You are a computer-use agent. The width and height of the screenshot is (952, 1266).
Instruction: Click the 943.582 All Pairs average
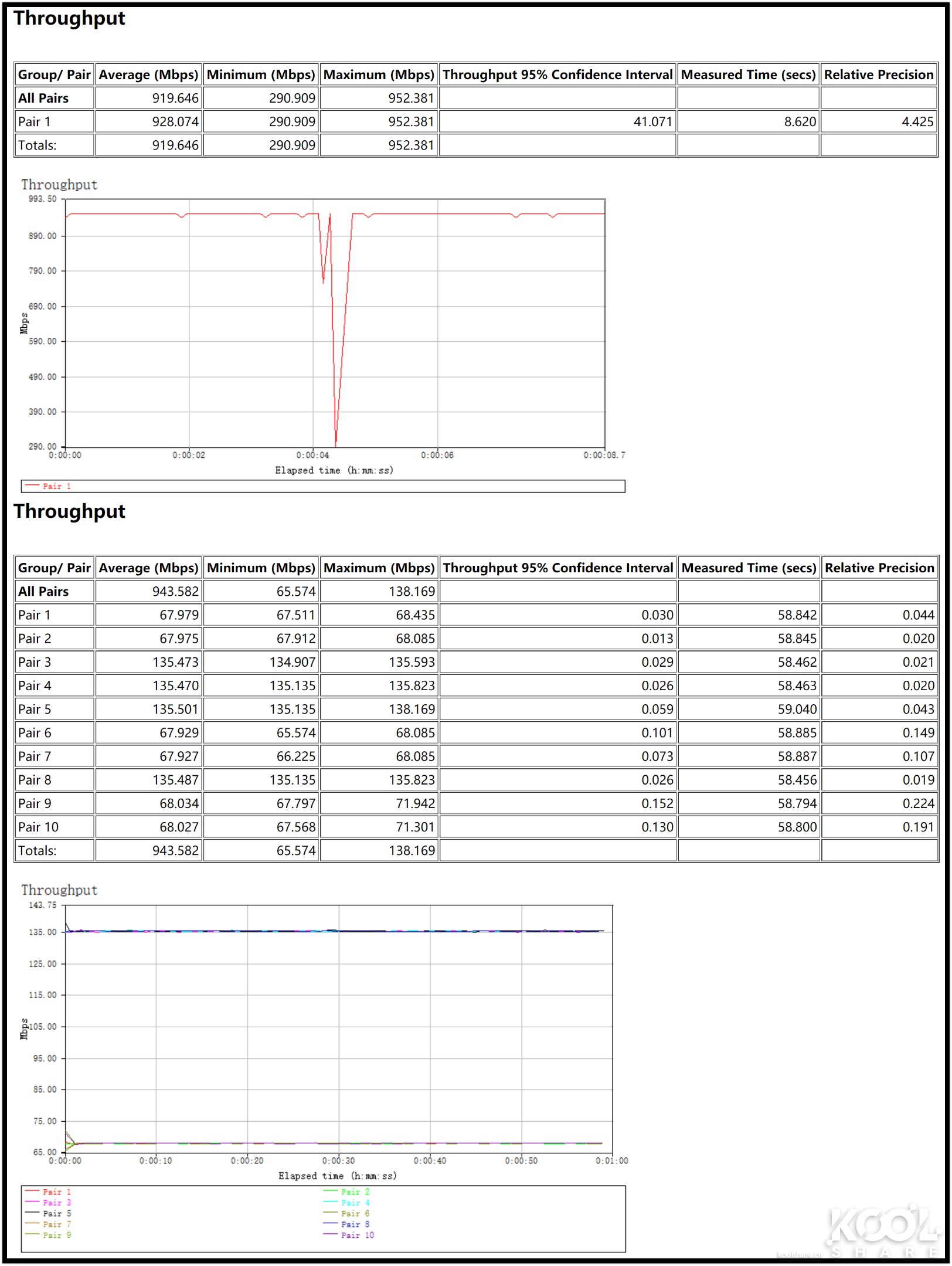pos(175,591)
